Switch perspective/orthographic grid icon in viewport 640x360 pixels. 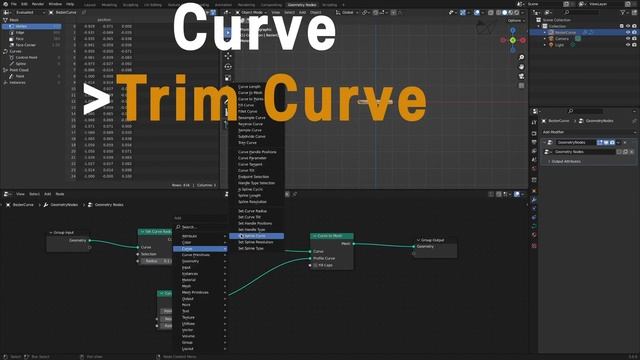(x=521, y=86)
